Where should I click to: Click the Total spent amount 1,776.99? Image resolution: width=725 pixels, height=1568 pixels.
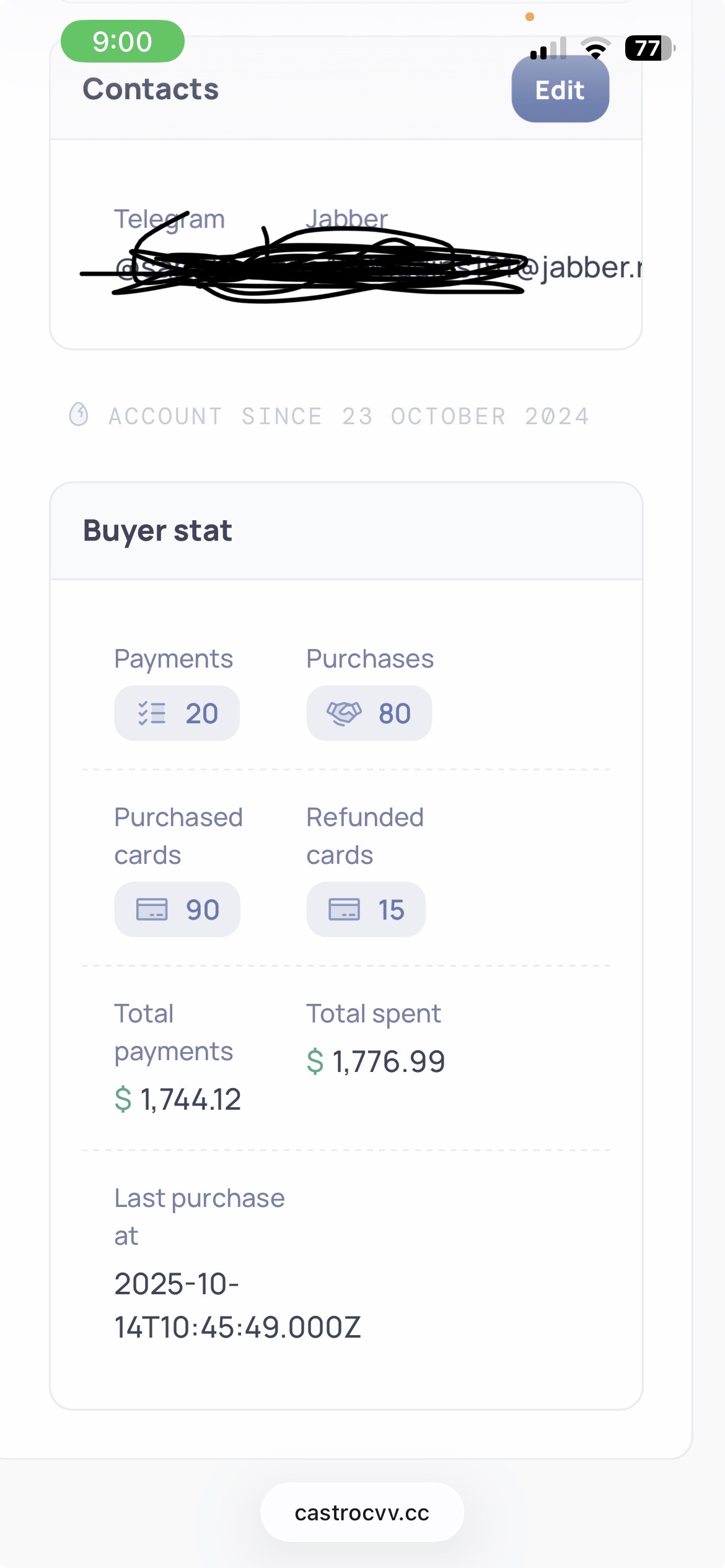click(x=389, y=1062)
